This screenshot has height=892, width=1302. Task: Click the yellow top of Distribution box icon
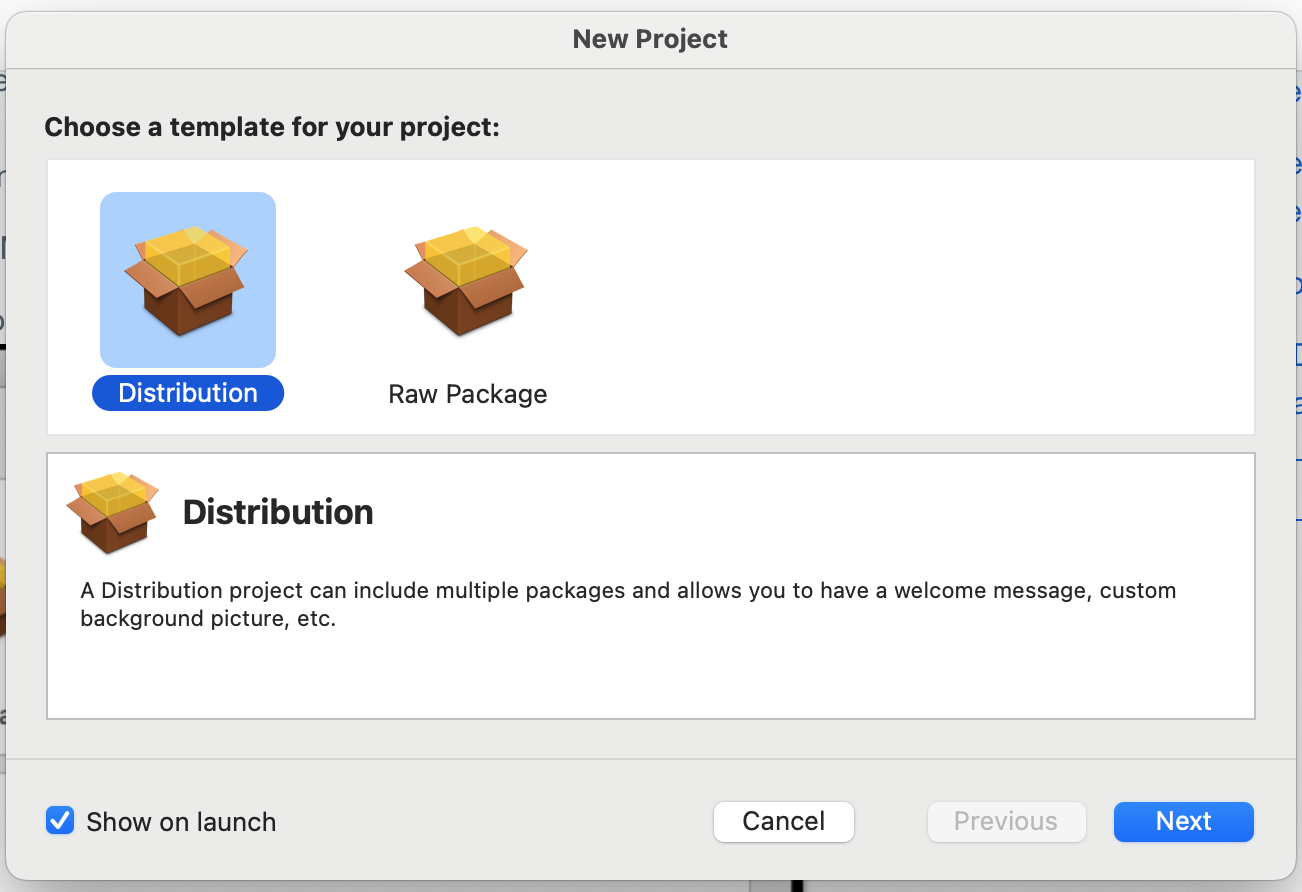pos(188,255)
